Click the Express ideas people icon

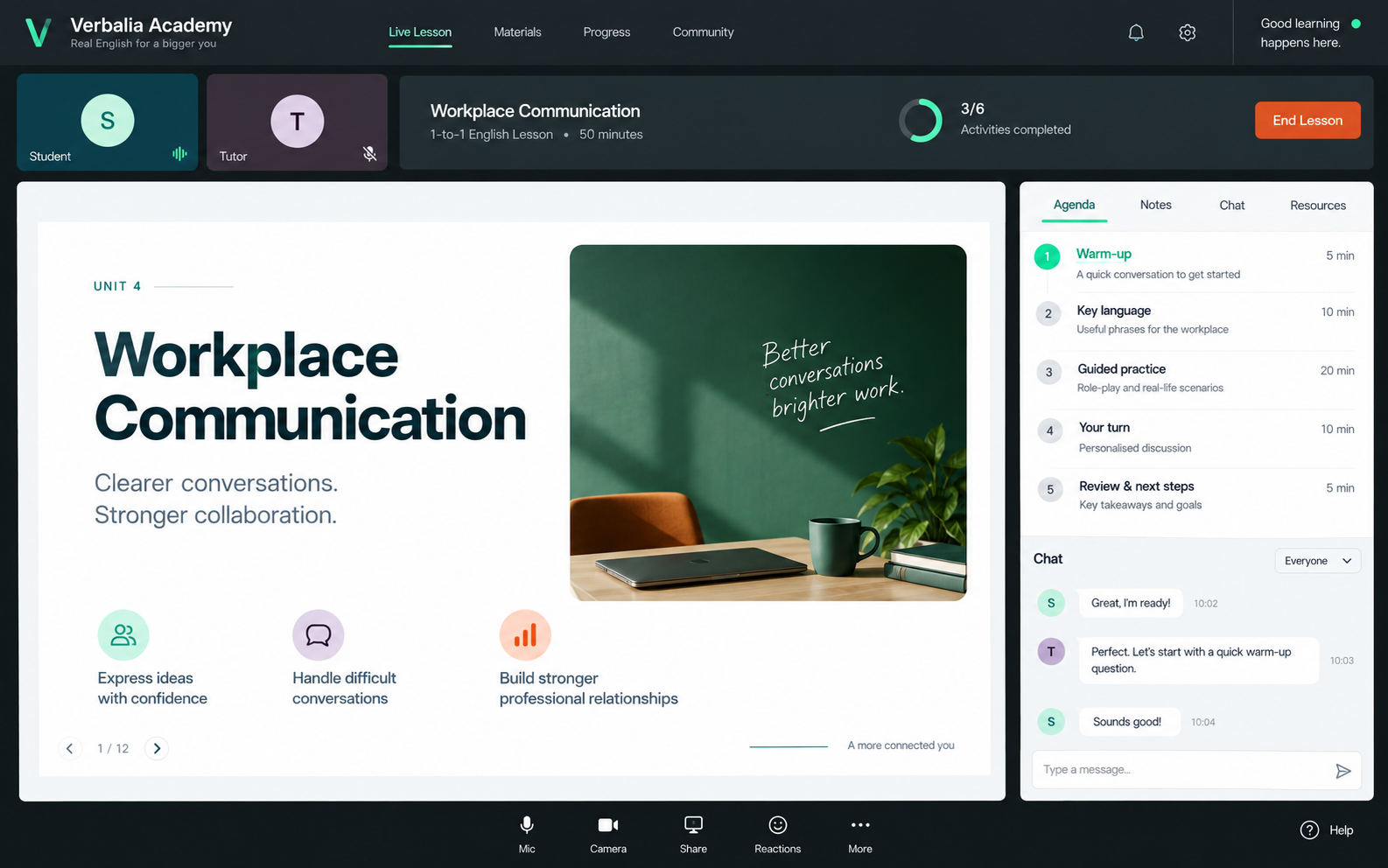[x=123, y=635]
